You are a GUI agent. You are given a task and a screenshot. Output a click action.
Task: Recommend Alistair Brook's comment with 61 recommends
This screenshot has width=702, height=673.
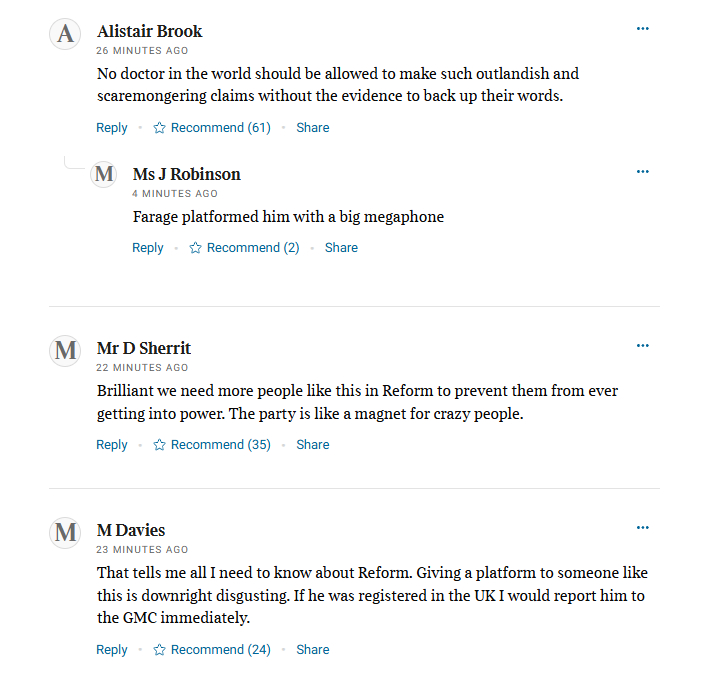click(x=212, y=128)
